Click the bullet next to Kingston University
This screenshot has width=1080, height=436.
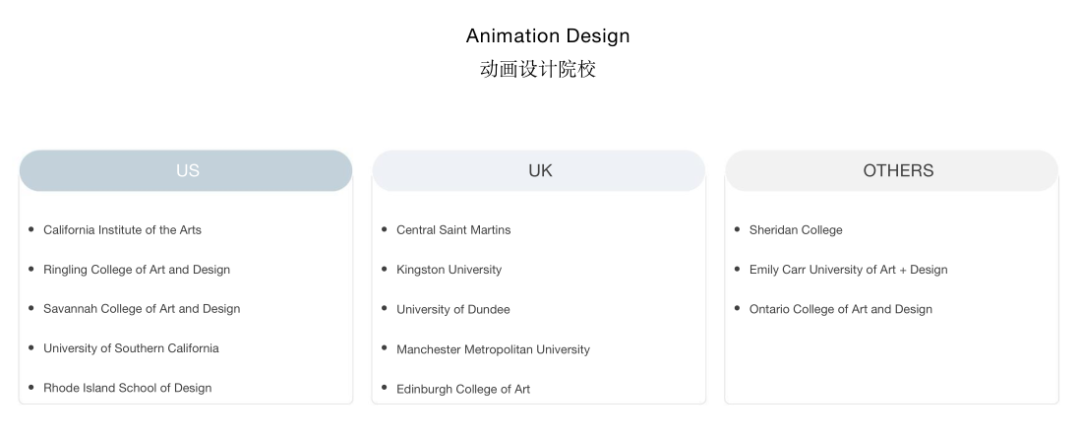[x=385, y=269]
